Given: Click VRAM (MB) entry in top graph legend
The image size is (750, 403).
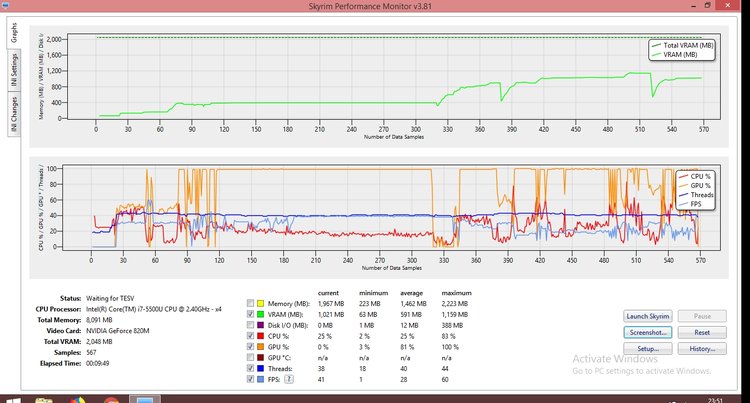Looking at the screenshot, I should 674,54.
